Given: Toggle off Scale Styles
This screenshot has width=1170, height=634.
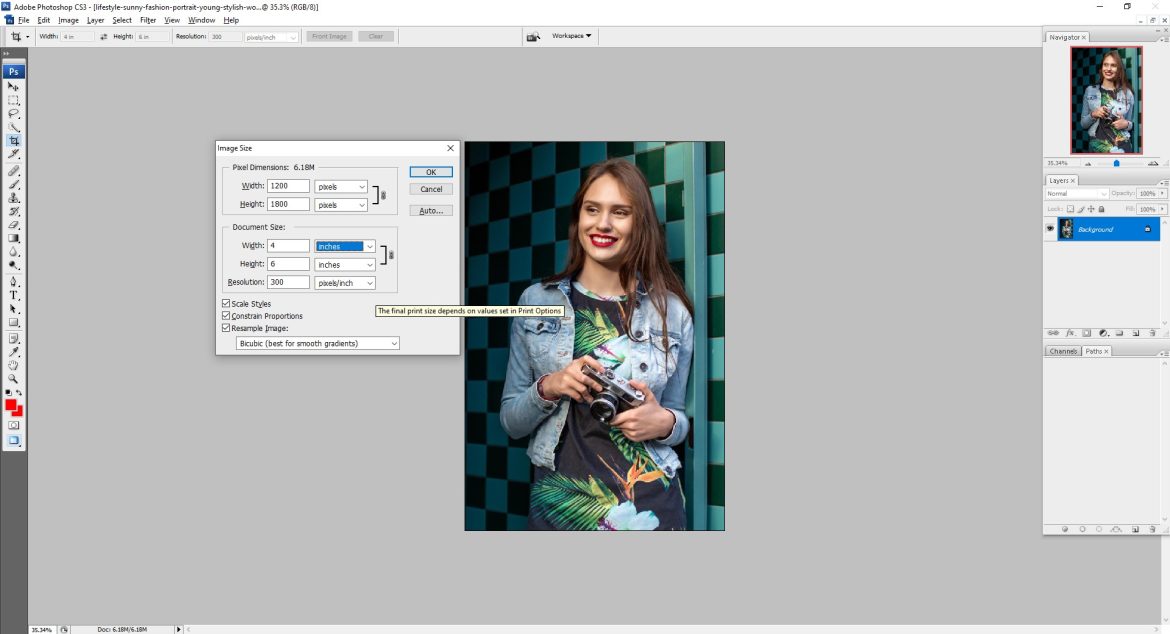Looking at the screenshot, I should [x=225, y=303].
